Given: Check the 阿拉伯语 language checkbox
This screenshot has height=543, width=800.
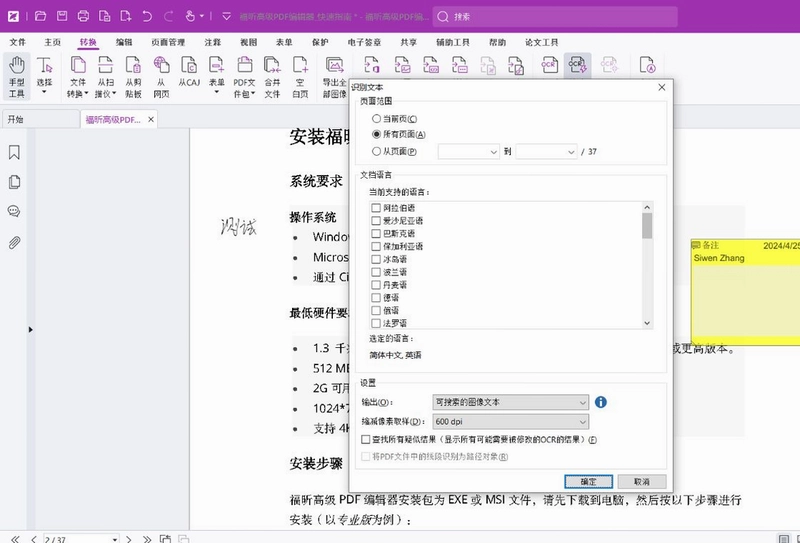Looking at the screenshot, I should pyautogui.click(x=376, y=208).
